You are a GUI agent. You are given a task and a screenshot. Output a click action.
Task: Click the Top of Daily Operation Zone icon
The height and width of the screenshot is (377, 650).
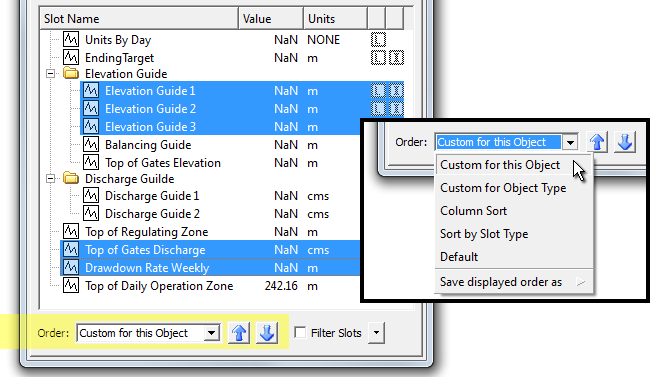point(71,285)
